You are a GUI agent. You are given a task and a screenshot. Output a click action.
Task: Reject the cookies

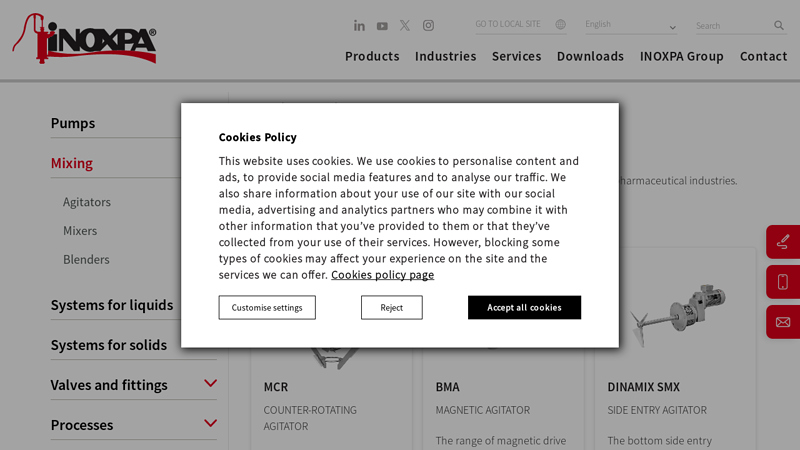[x=391, y=308]
